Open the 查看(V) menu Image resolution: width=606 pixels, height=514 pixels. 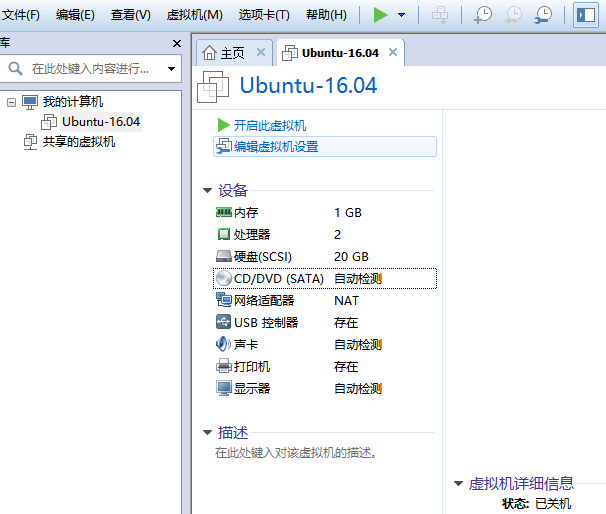point(131,15)
